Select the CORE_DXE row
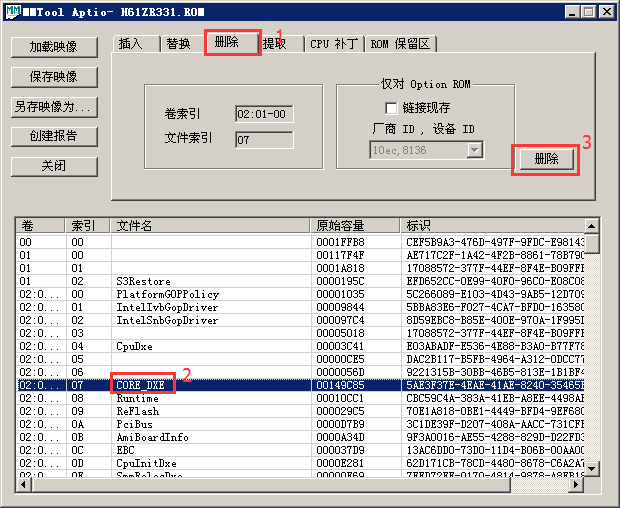The width and height of the screenshot is (620, 508). (301, 385)
